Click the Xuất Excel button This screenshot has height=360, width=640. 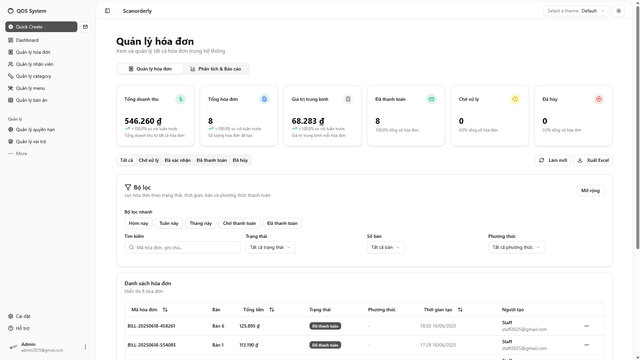coord(593,160)
